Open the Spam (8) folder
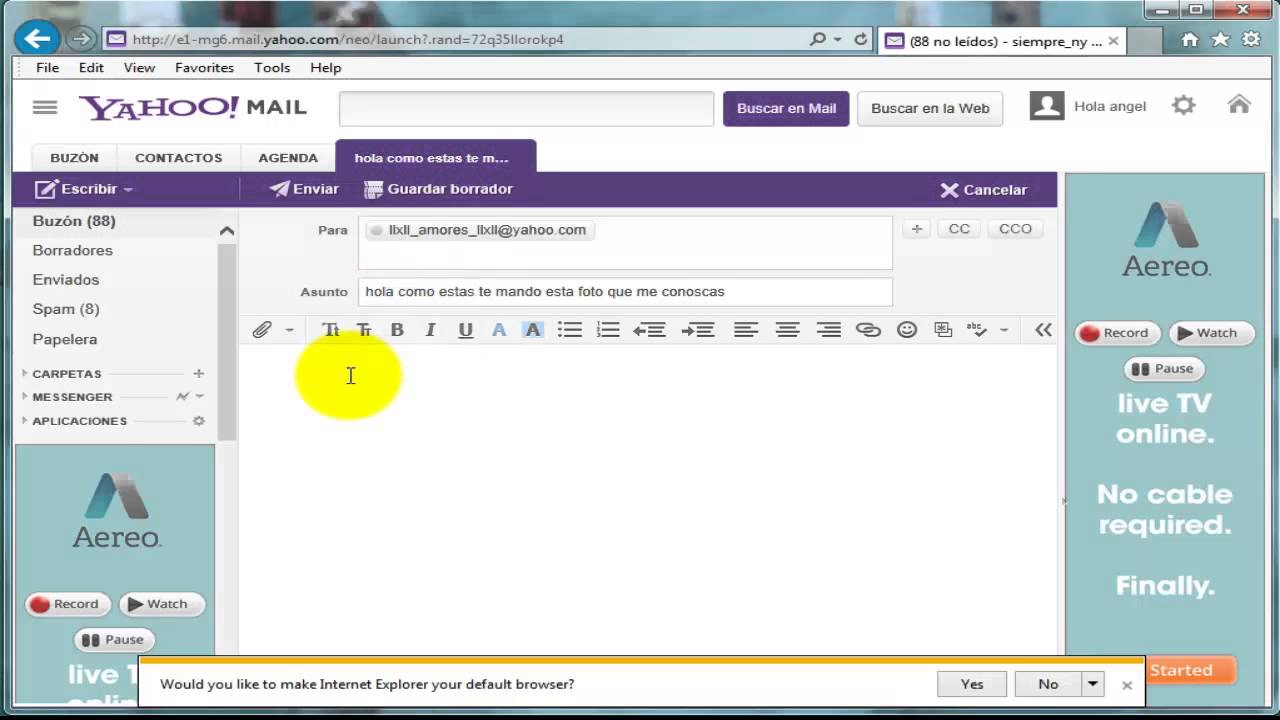 click(x=66, y=309)
